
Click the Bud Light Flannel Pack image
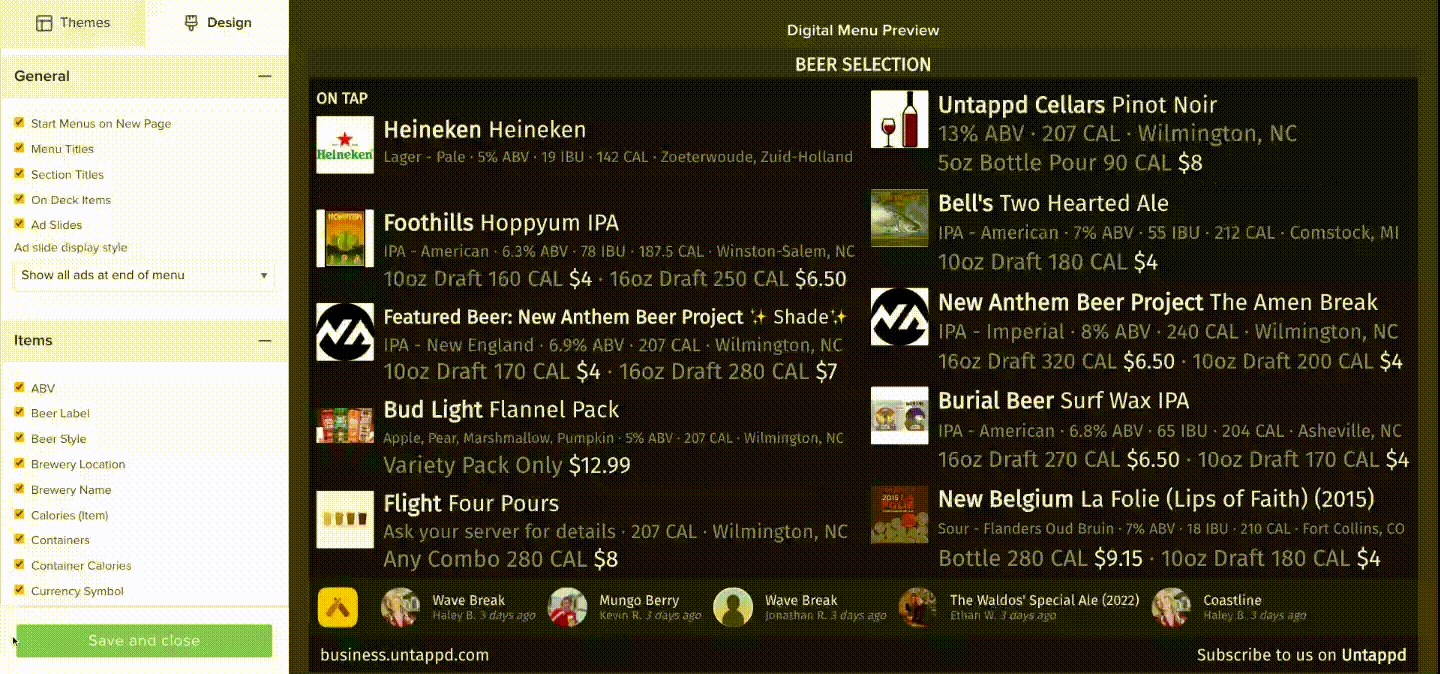(345, 425)
